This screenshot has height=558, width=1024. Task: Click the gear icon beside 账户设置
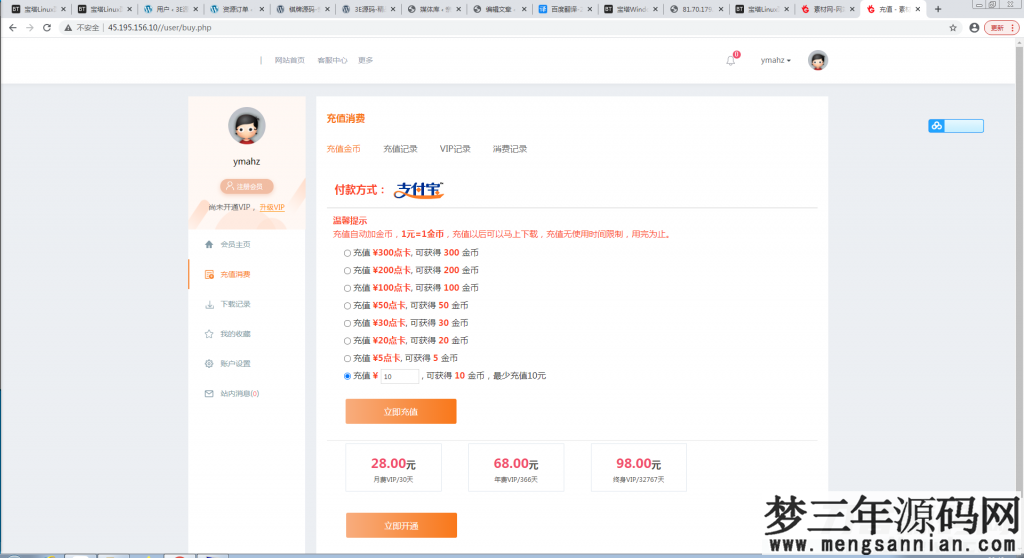click(x=209, y=363)
